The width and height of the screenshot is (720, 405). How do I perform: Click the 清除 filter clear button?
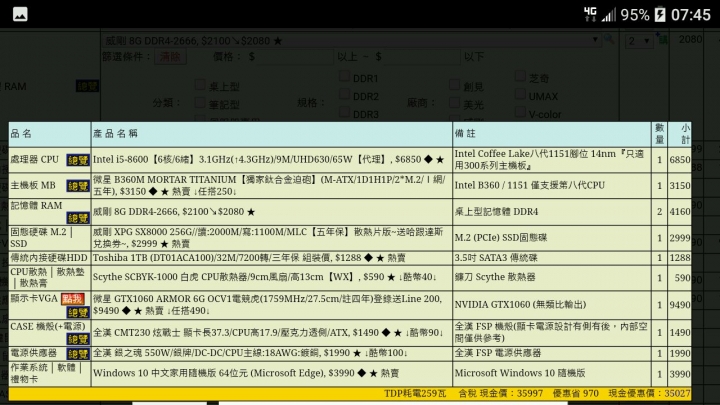(x=170, y=57)
